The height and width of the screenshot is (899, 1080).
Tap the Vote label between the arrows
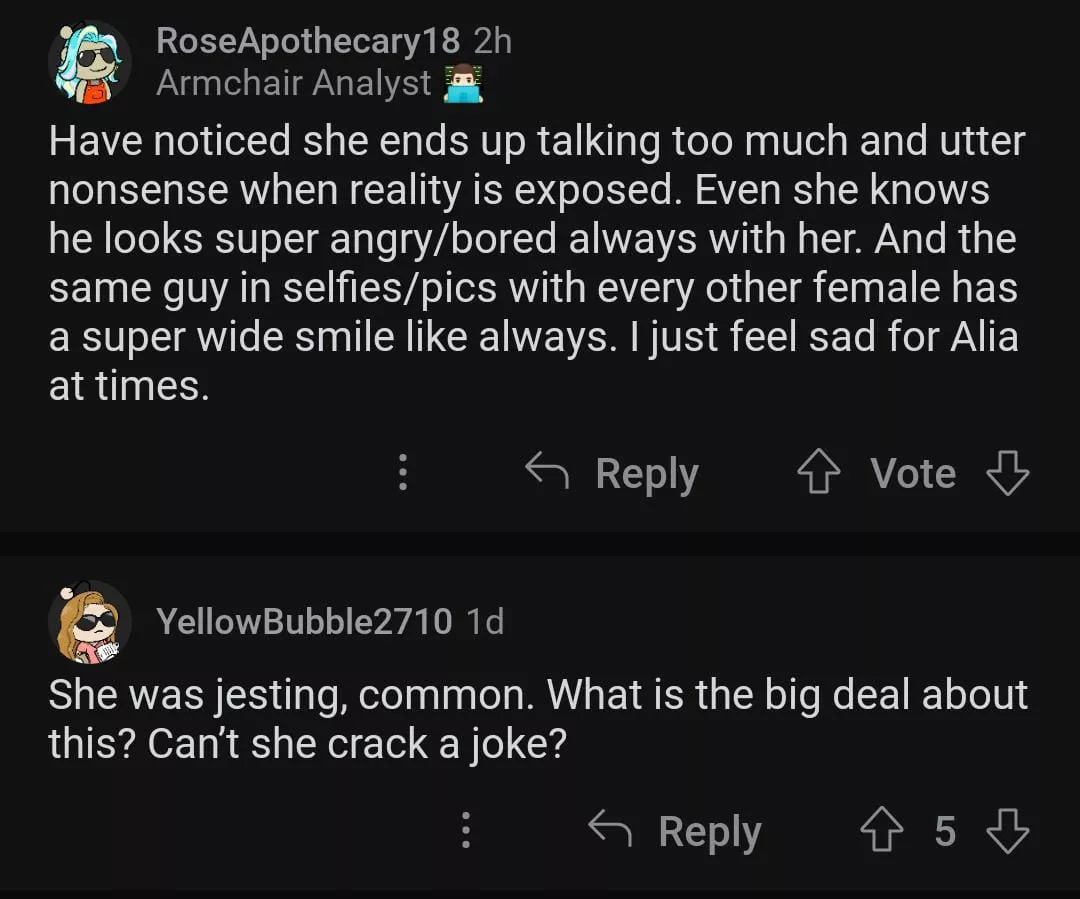coord(913,473)
